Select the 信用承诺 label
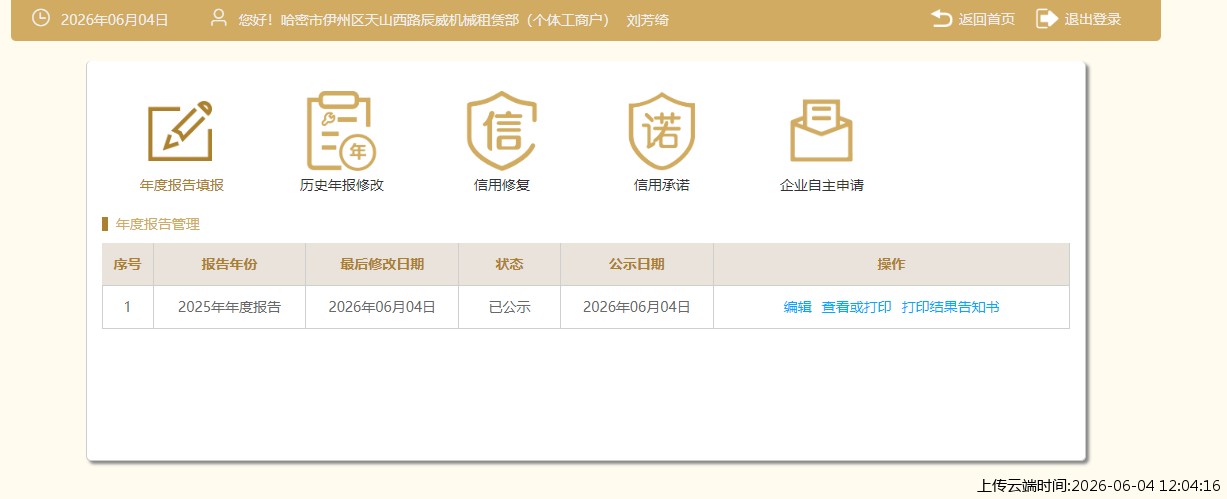This screenshot has height=499, width=1227. (661, 185)
